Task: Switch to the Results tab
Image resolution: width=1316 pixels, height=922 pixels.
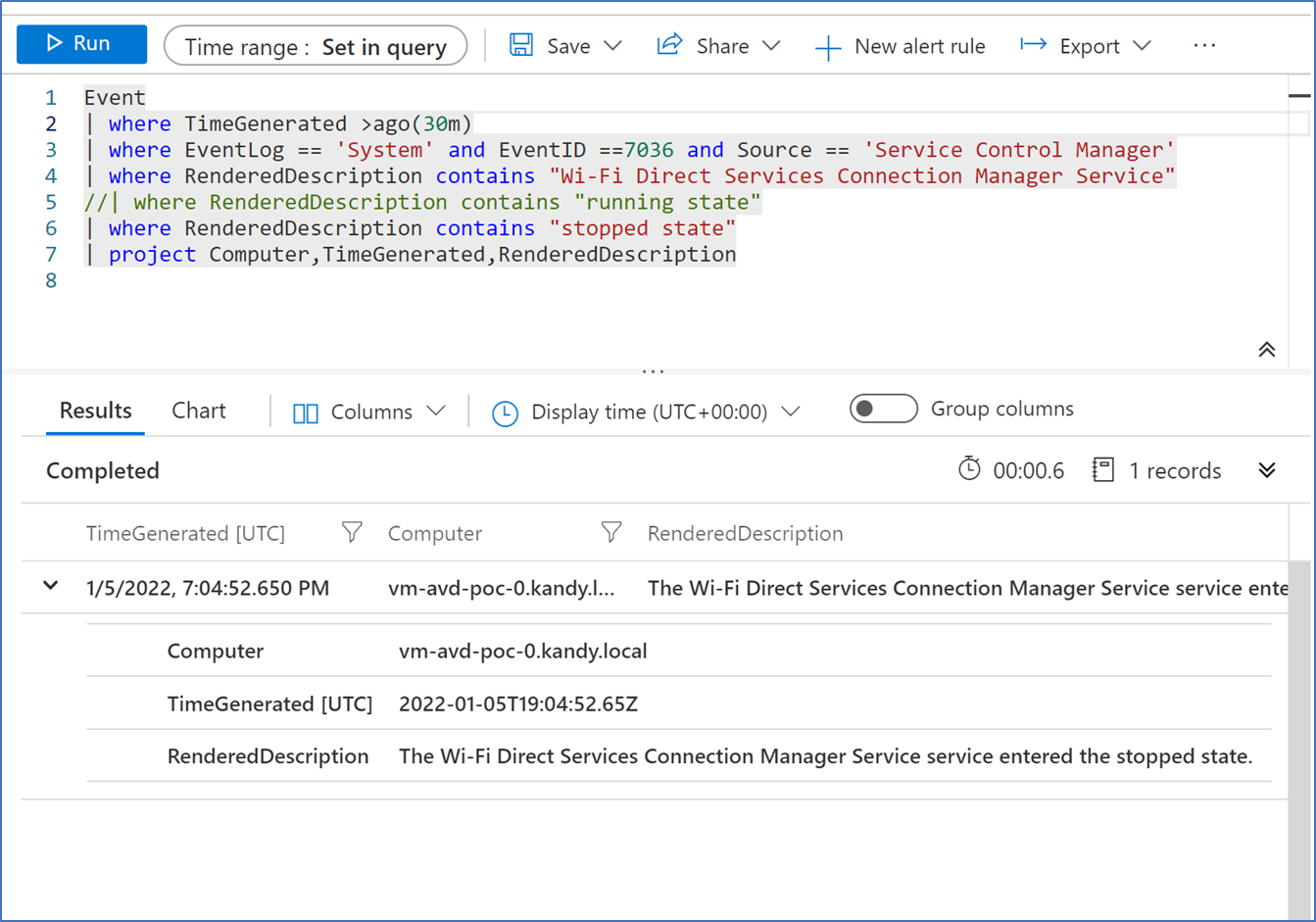Action: (95, 411)
